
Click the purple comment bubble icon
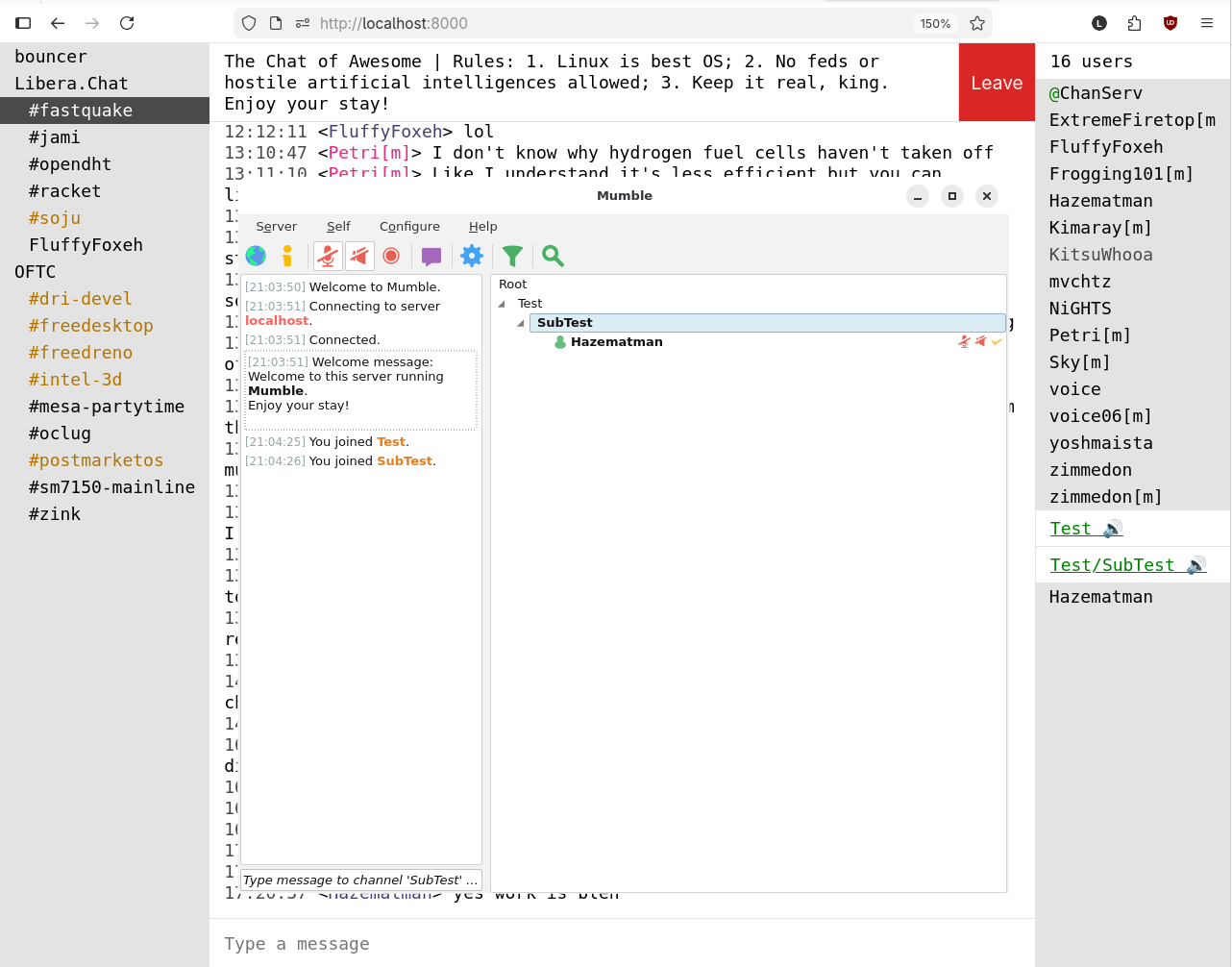click(x=431, y=256)
